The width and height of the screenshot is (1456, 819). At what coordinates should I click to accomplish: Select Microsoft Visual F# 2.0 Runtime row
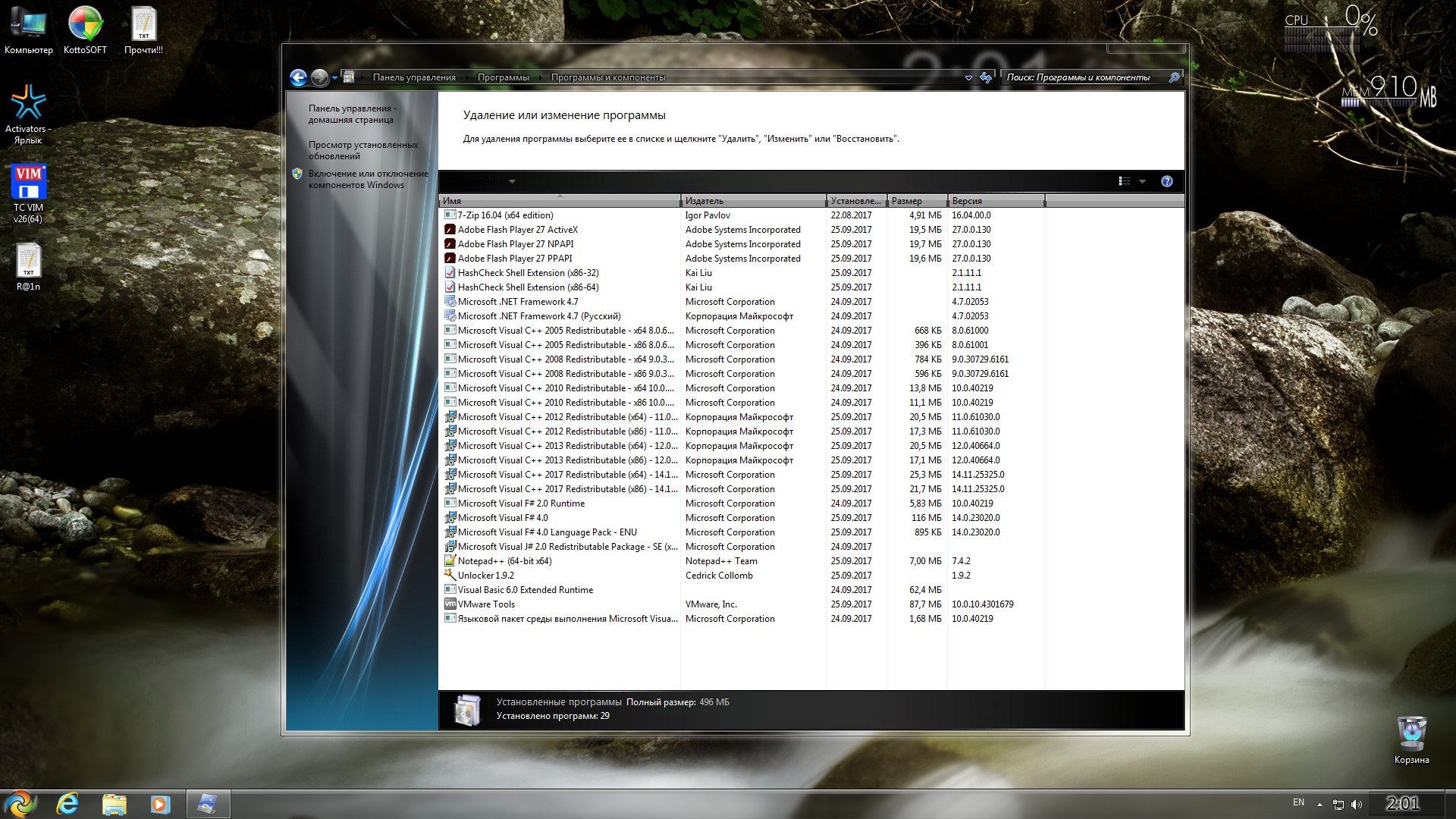[x=744, y=504]
